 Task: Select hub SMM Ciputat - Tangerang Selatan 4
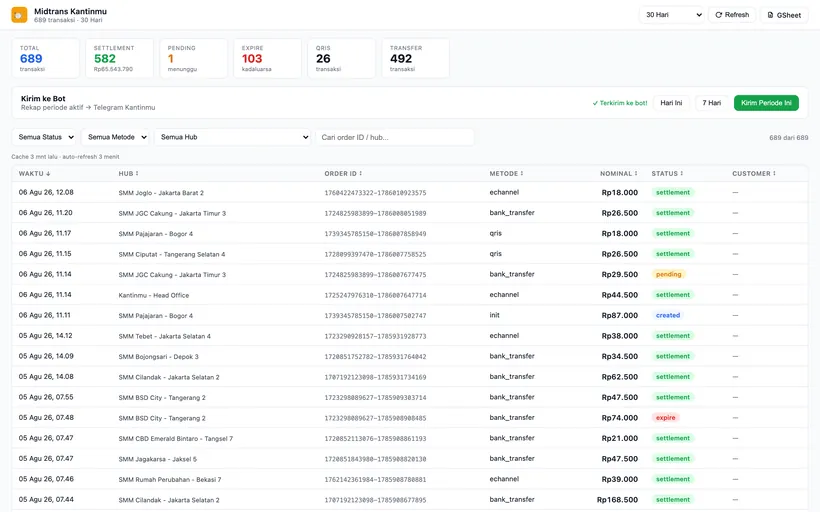(172, 255)
